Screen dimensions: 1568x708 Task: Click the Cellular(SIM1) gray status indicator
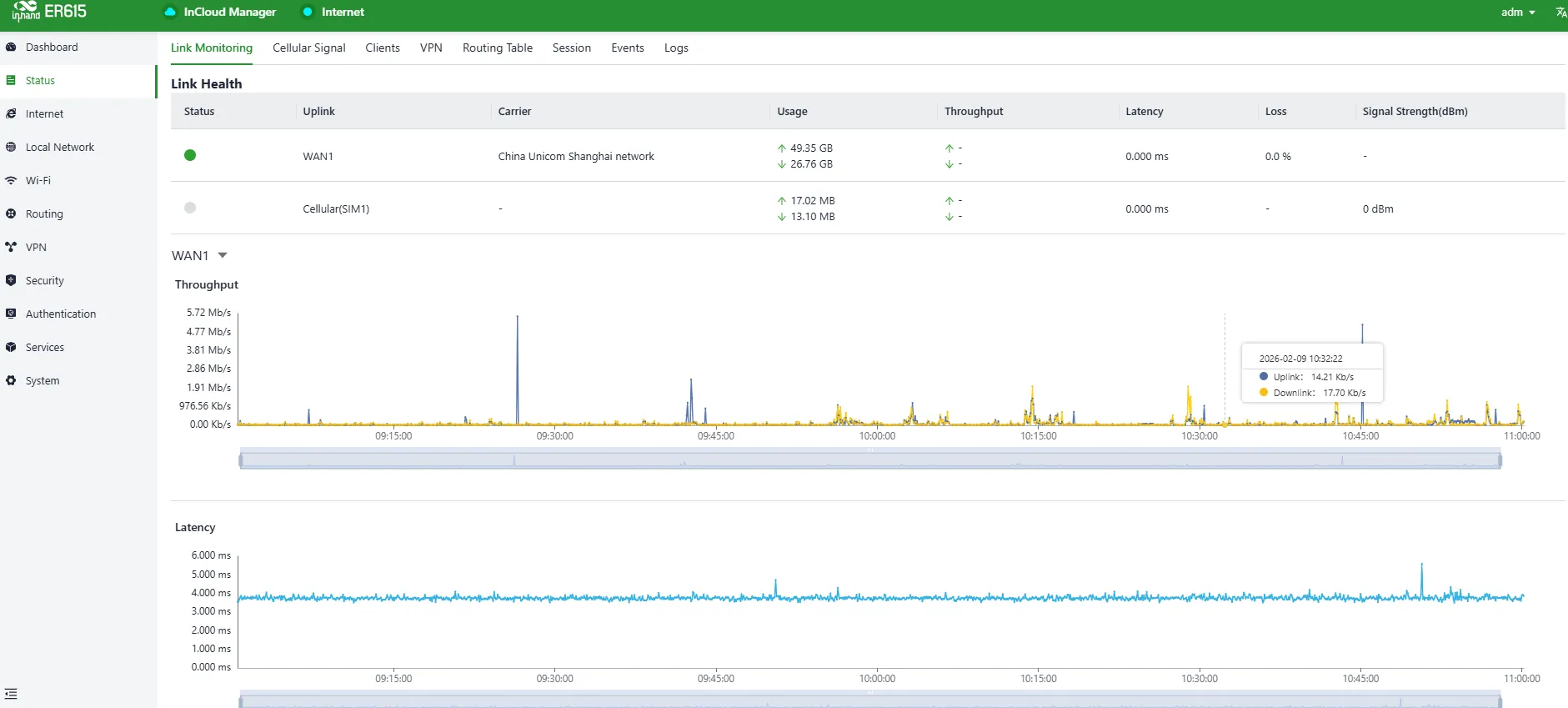pos(190,208)
